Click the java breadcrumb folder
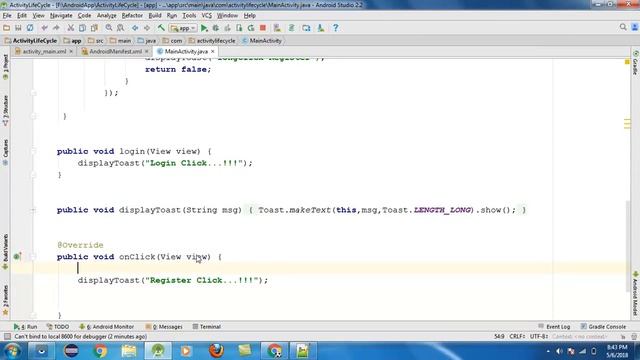The width and height of the screenshot is (640, 360). click(x=147, y=41)
